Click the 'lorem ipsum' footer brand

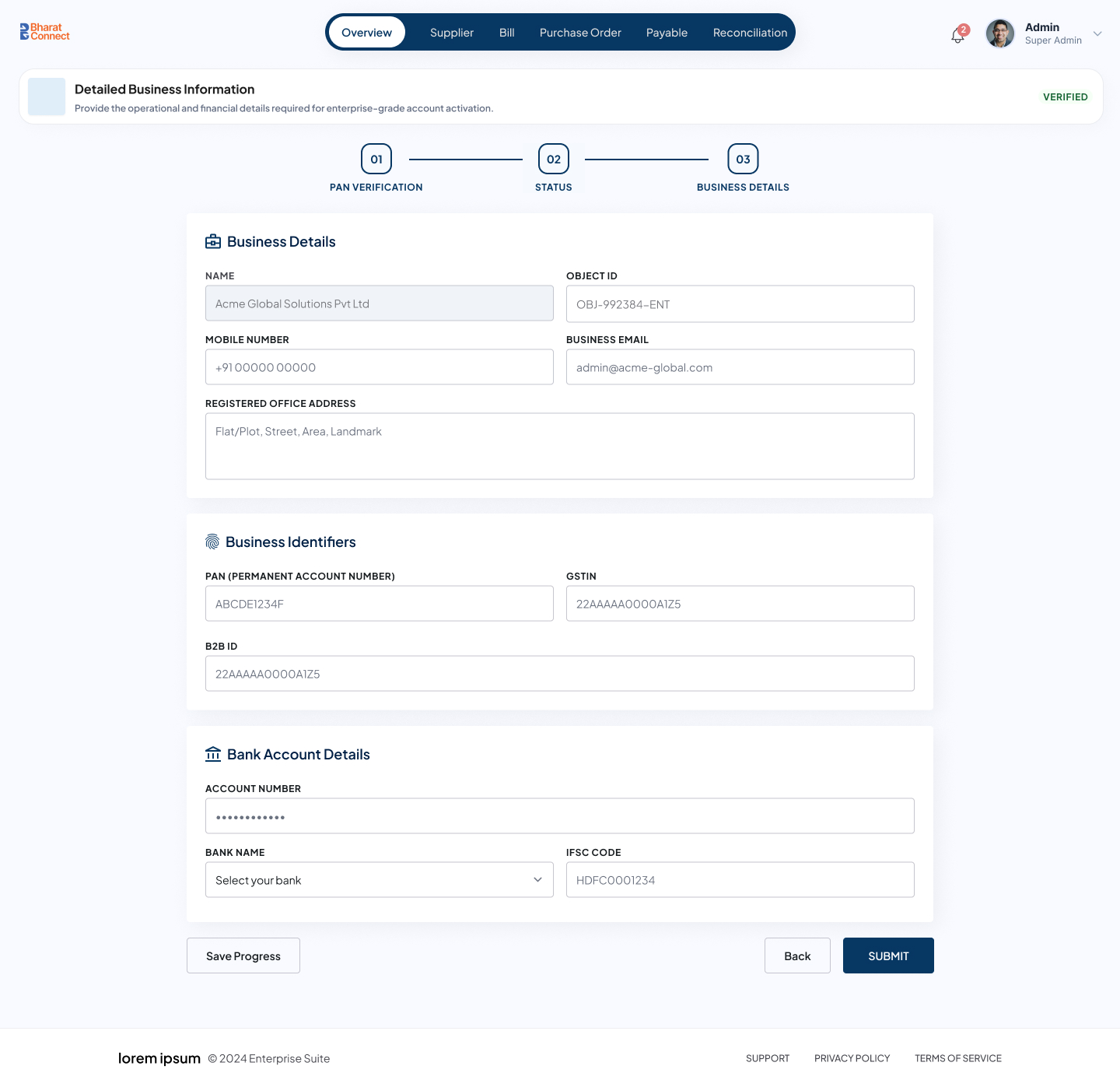pyautogui.click(x=159, y=1058)
